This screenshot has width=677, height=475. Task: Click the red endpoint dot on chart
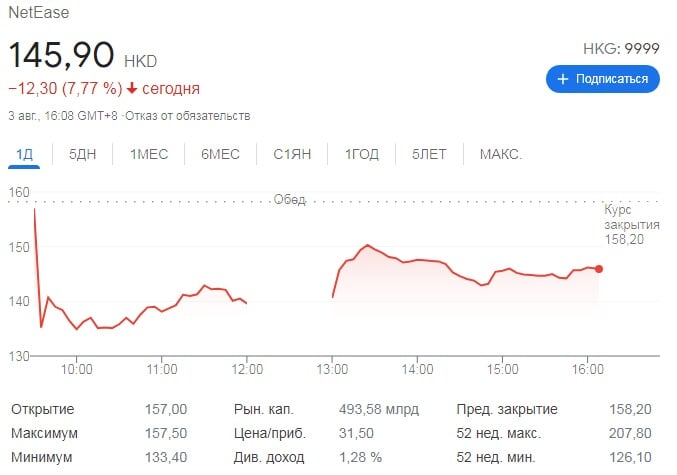pos(599,268)
